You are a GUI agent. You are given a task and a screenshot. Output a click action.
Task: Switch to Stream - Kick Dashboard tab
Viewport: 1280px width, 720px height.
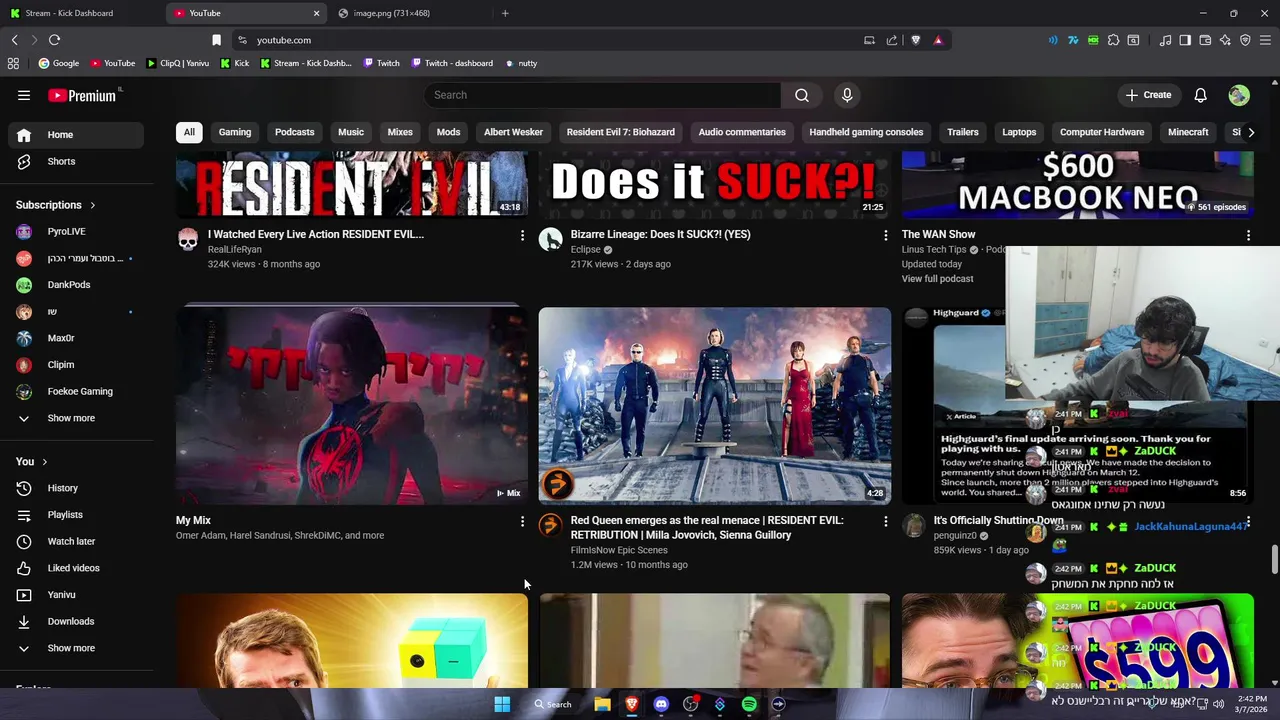[x=80, y=13]
